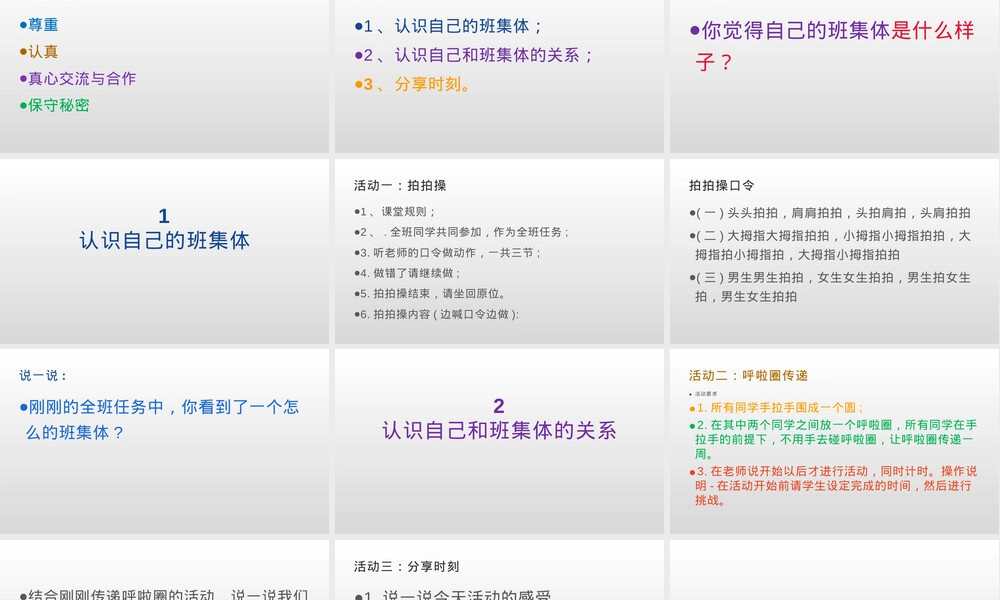Click the small label 活动要求
1000x600 pixels.
point(705,394)
